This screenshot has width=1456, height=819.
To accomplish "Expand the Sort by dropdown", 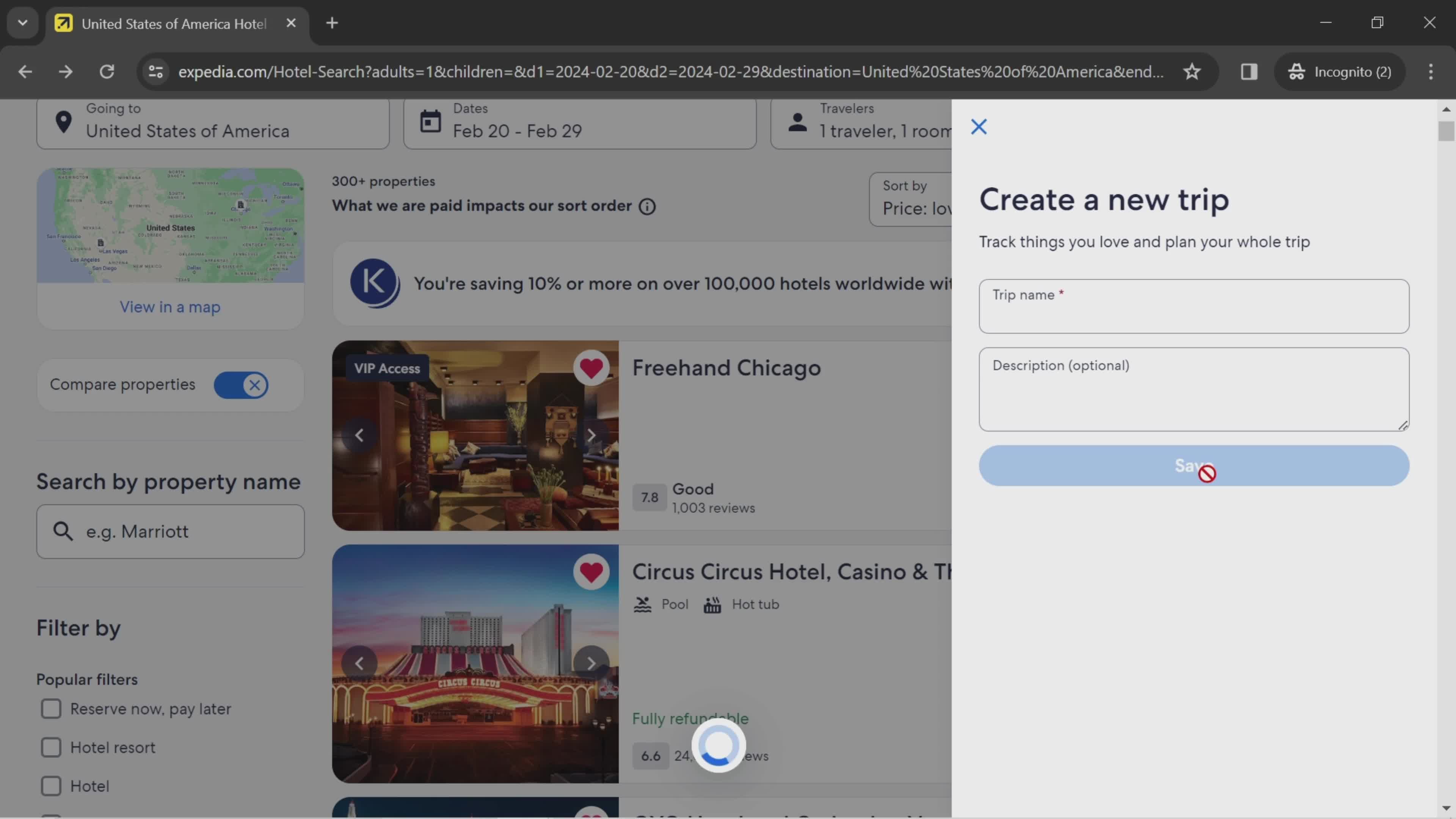I will pos(910,199).
